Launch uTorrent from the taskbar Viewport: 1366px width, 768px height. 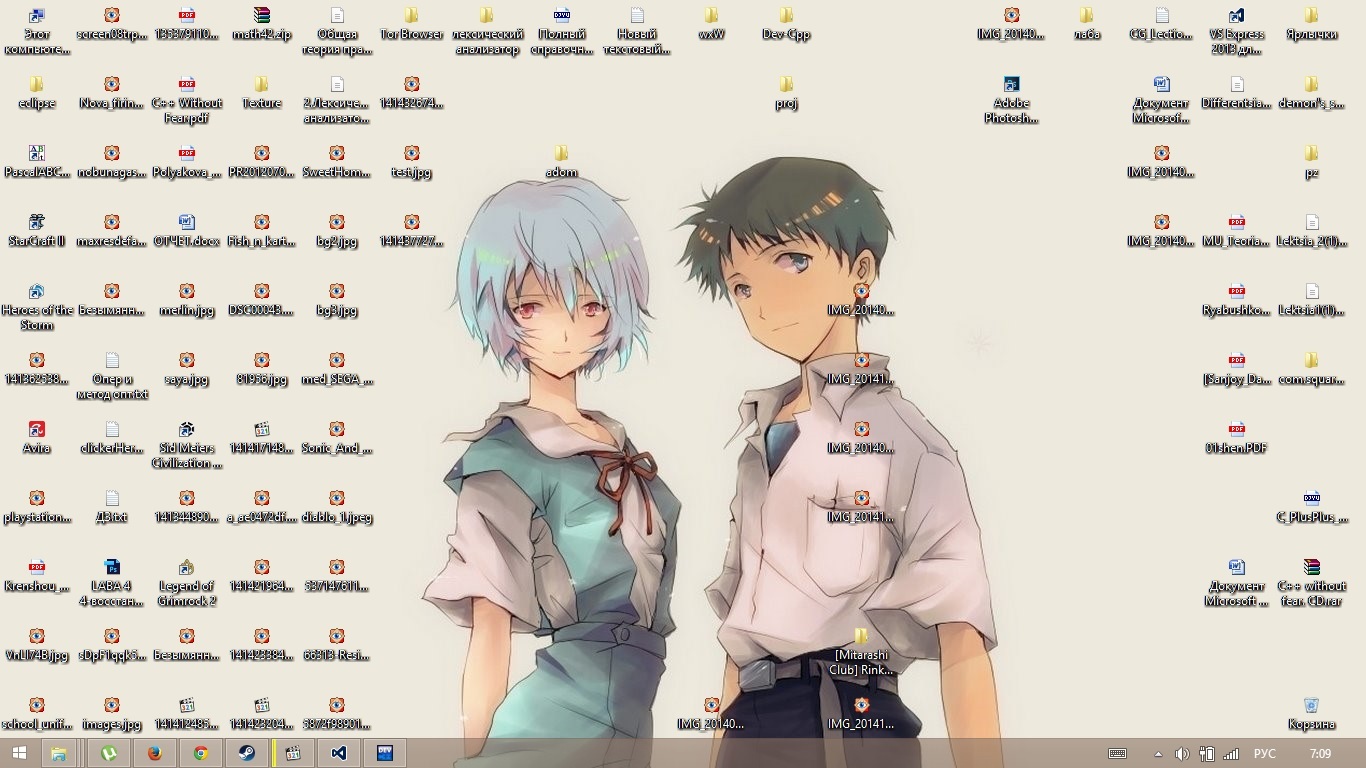click(x=109, y=753)
